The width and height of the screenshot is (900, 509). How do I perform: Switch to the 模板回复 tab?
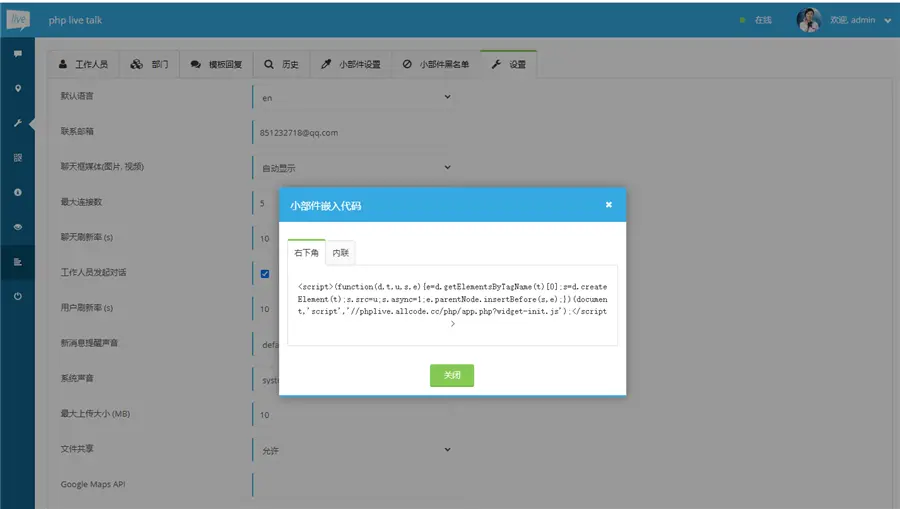(216, 64)
